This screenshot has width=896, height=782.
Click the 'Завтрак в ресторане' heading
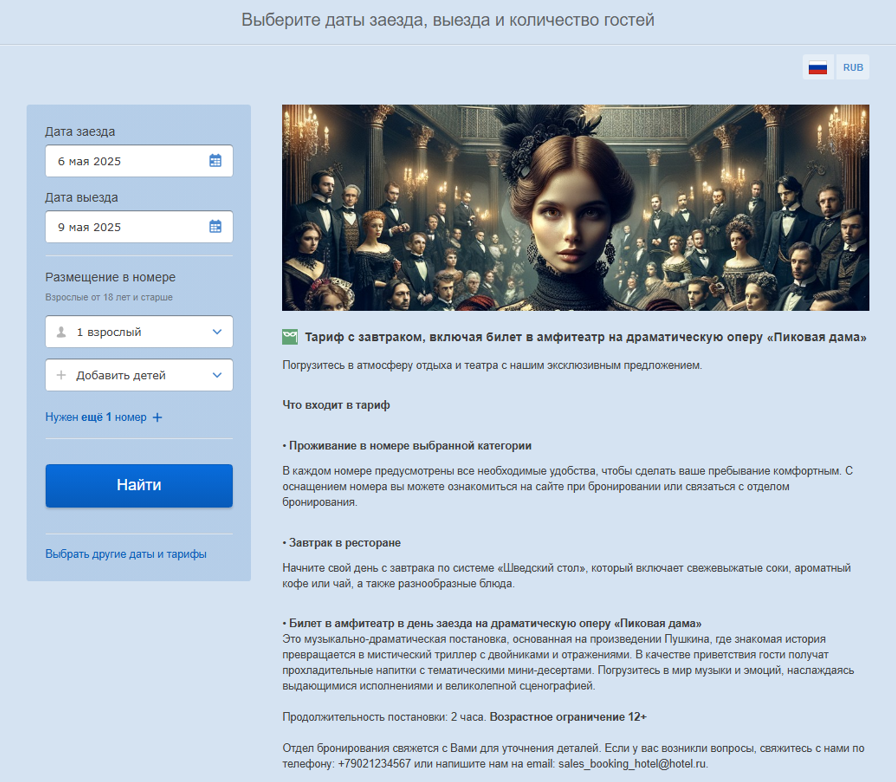tap(345, 542)
